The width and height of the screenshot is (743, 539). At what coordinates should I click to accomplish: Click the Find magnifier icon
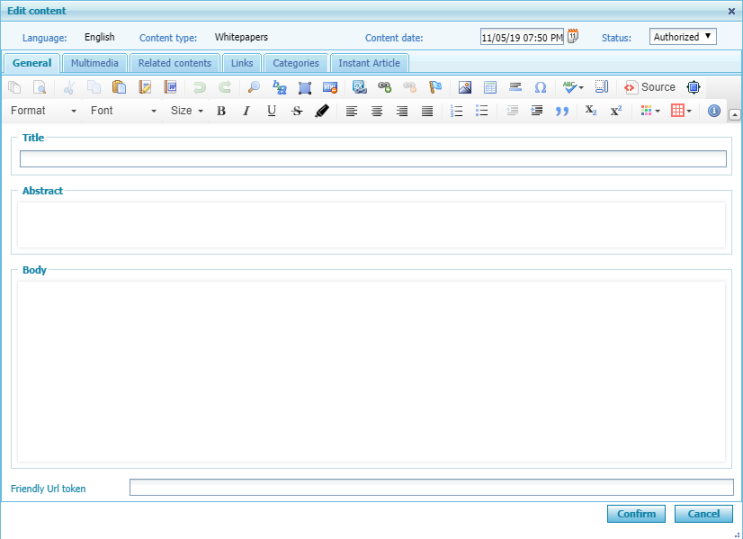pos(254,88)
